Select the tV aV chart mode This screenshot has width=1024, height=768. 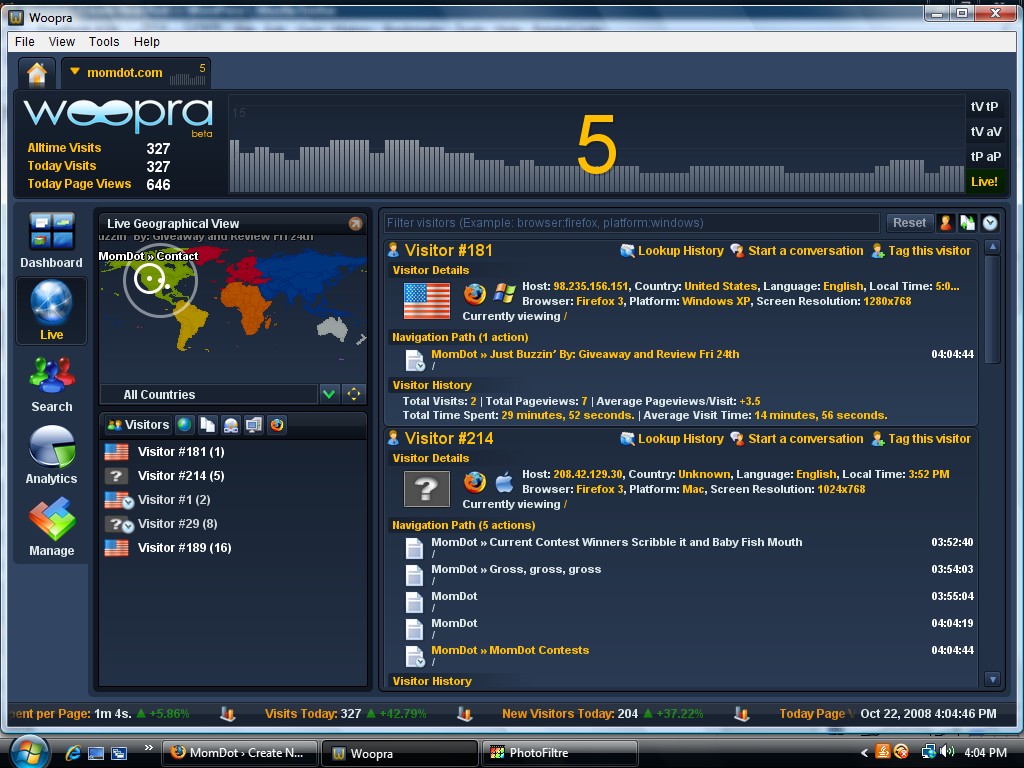(984, 131)
